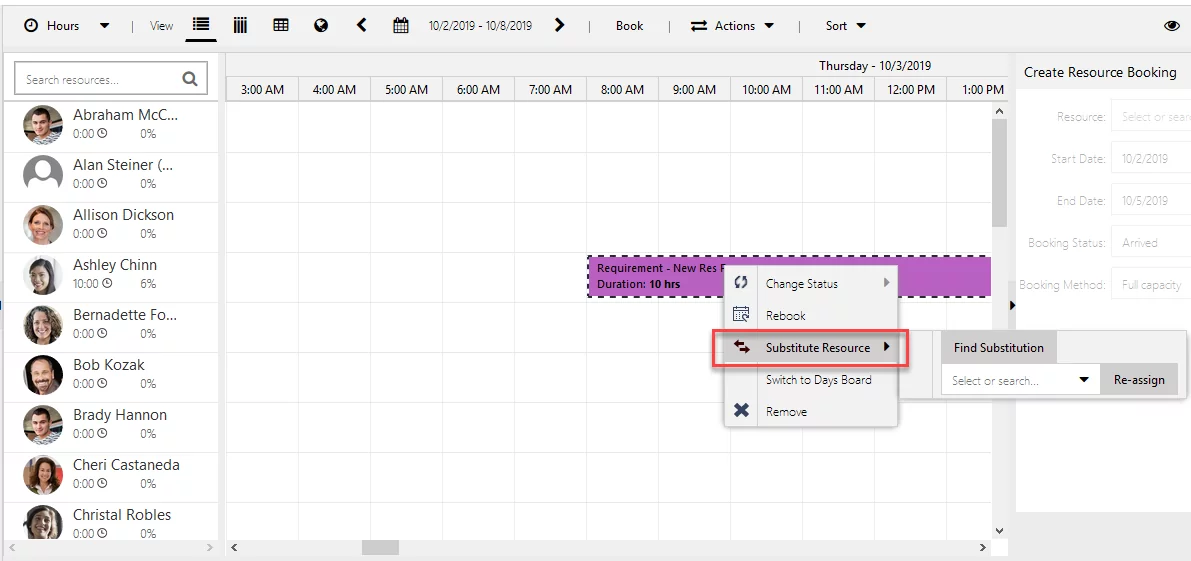Choose Change Status in context menu
This screenshot has height=561, width=1191.
(x=801, y=283)
